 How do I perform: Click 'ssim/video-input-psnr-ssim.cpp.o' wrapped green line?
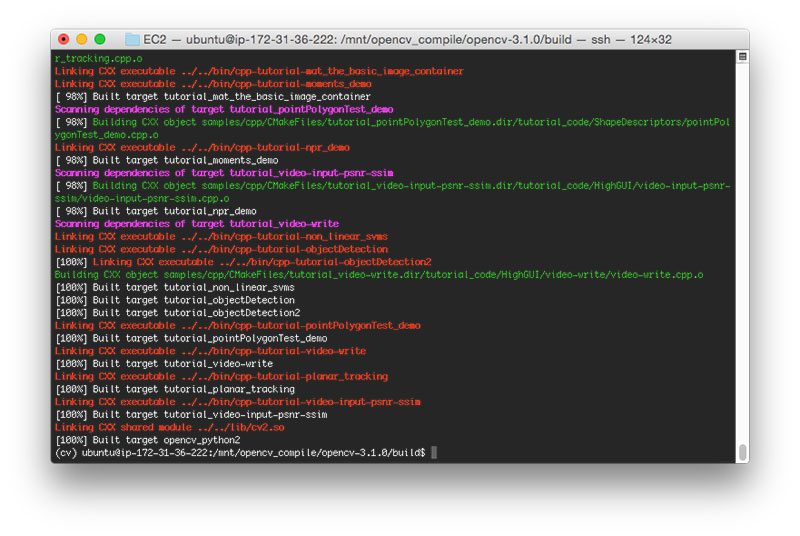tap(142, 198)
